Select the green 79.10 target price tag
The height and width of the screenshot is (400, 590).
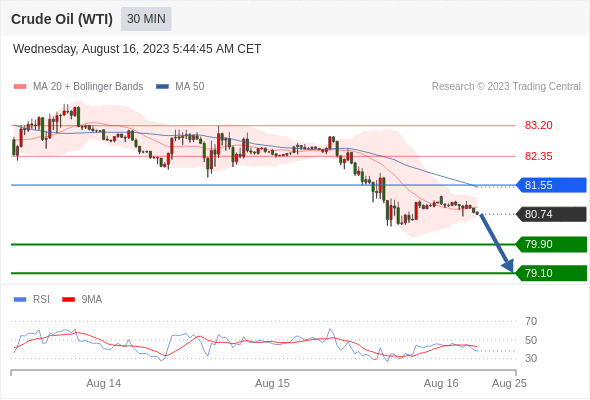click(551, 273)
